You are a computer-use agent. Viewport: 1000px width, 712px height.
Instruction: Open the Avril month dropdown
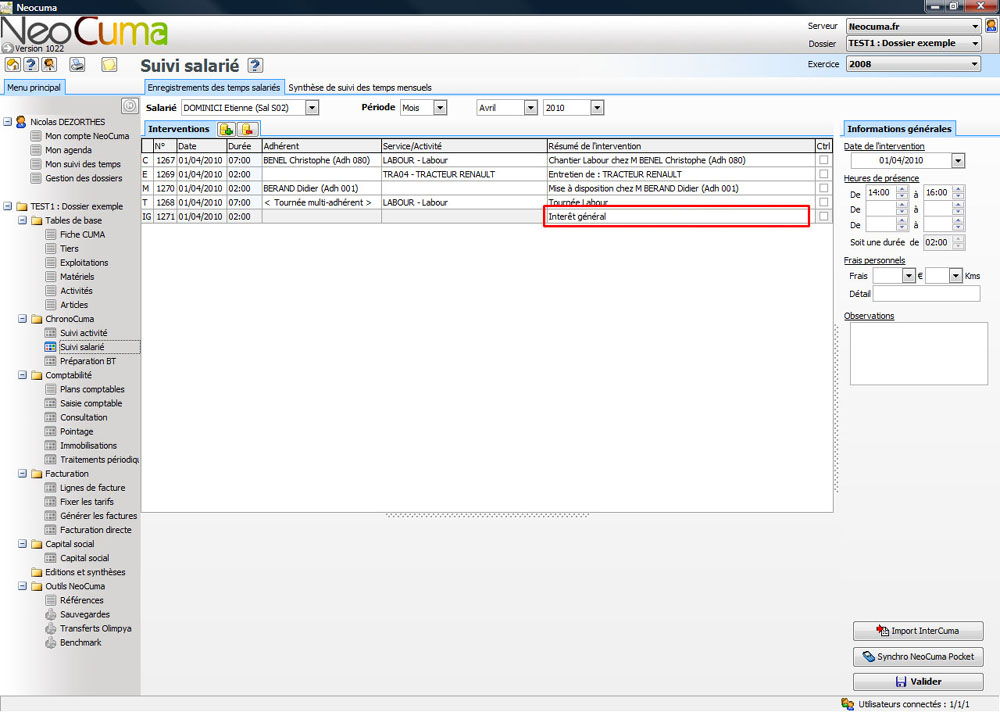530,108
